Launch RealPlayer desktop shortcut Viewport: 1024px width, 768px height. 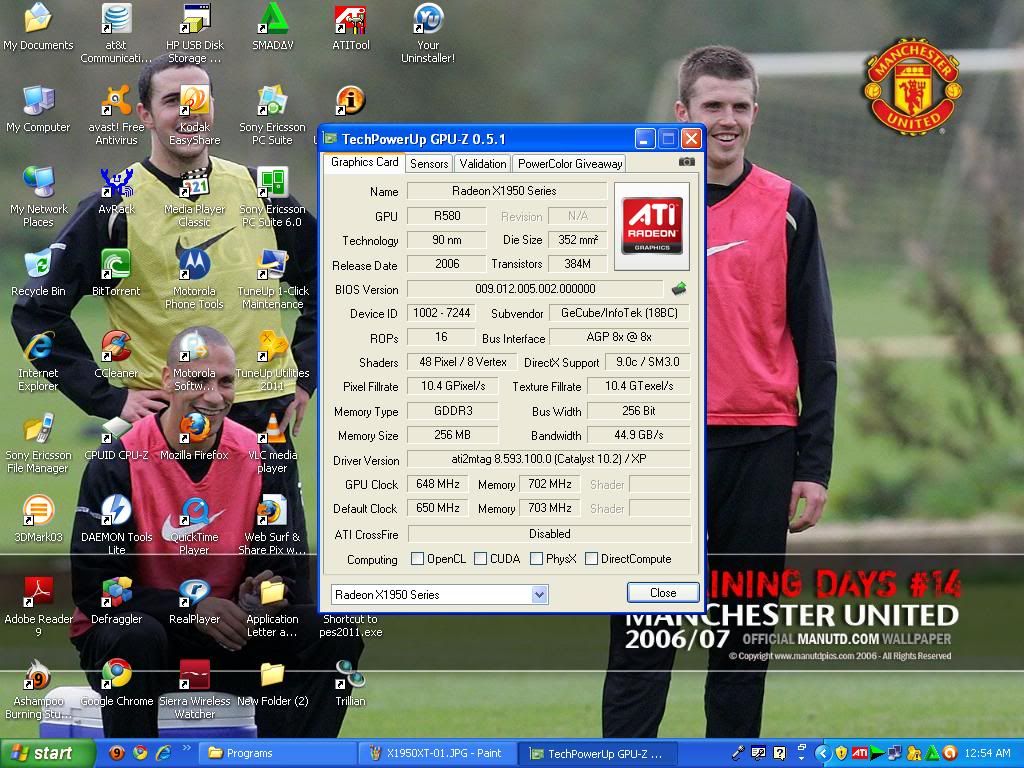[194, 601]
